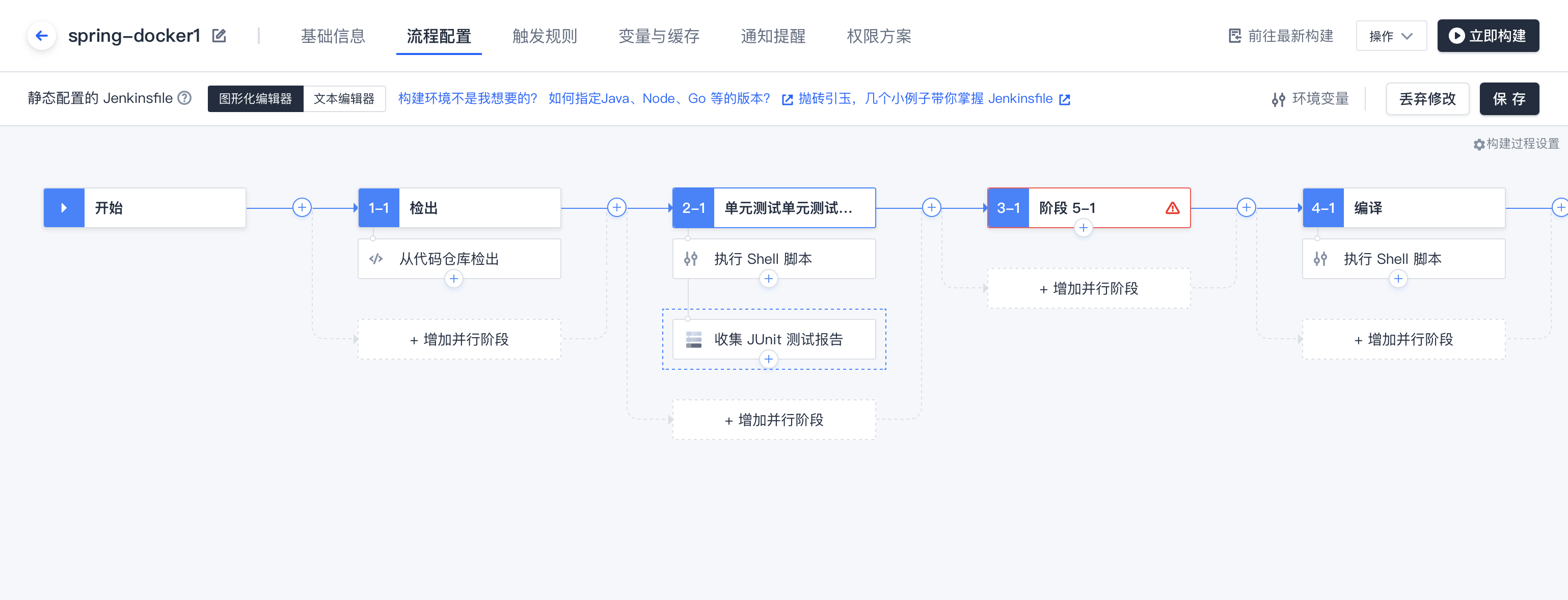Open the 操作 dropdown menu
This screenshot has height=600, width=1568.
[1391, 35]
